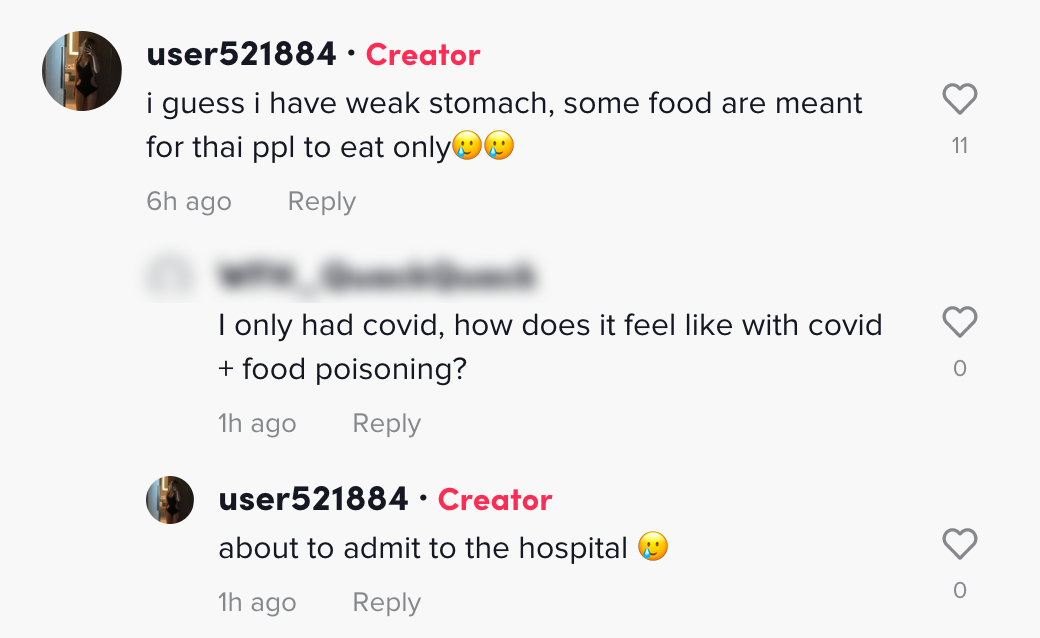Select the user521884 username on the hospital reply

[313, 499]
